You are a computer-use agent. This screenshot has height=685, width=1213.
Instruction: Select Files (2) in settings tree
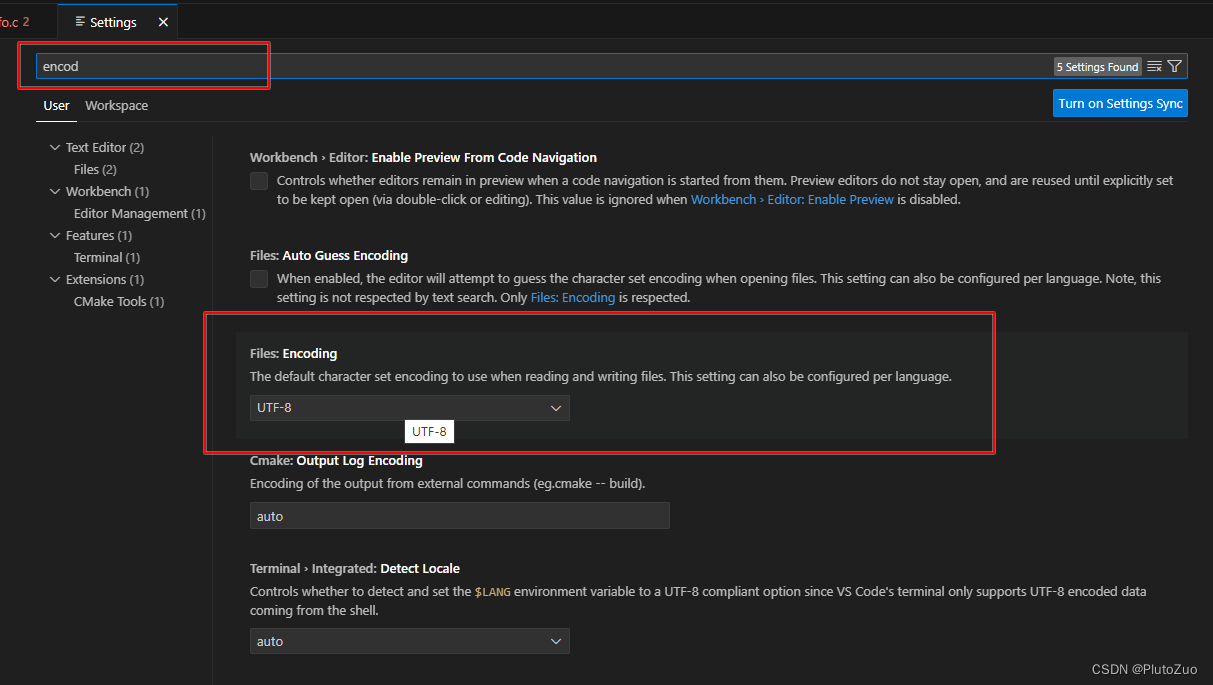point(95,169)
